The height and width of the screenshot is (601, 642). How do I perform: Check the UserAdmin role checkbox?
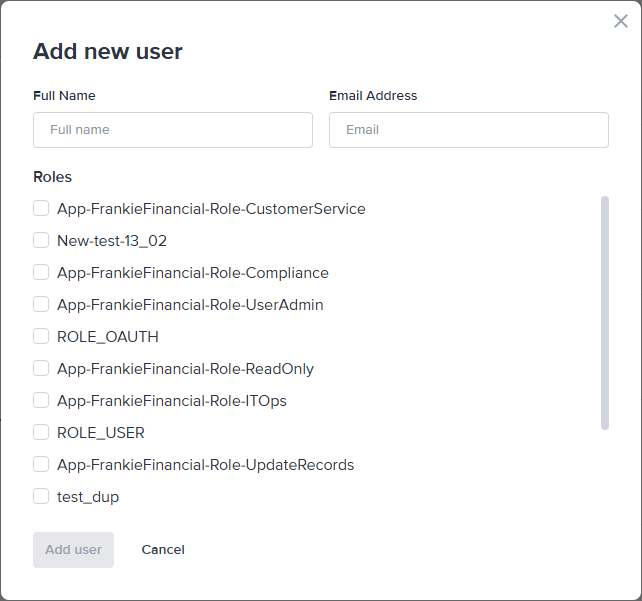point(41,305)
